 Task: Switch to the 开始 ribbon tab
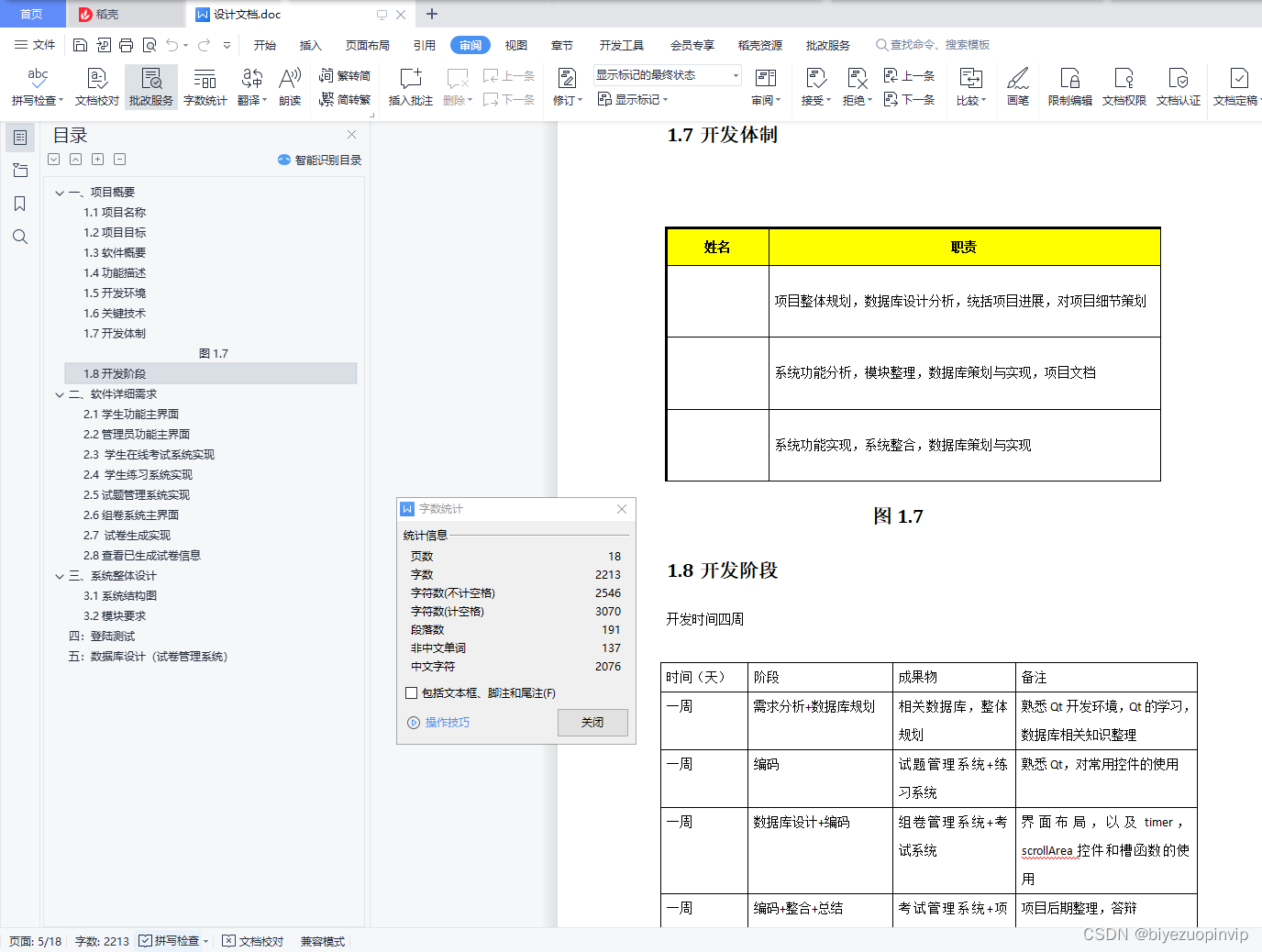[x=265, y=45]
